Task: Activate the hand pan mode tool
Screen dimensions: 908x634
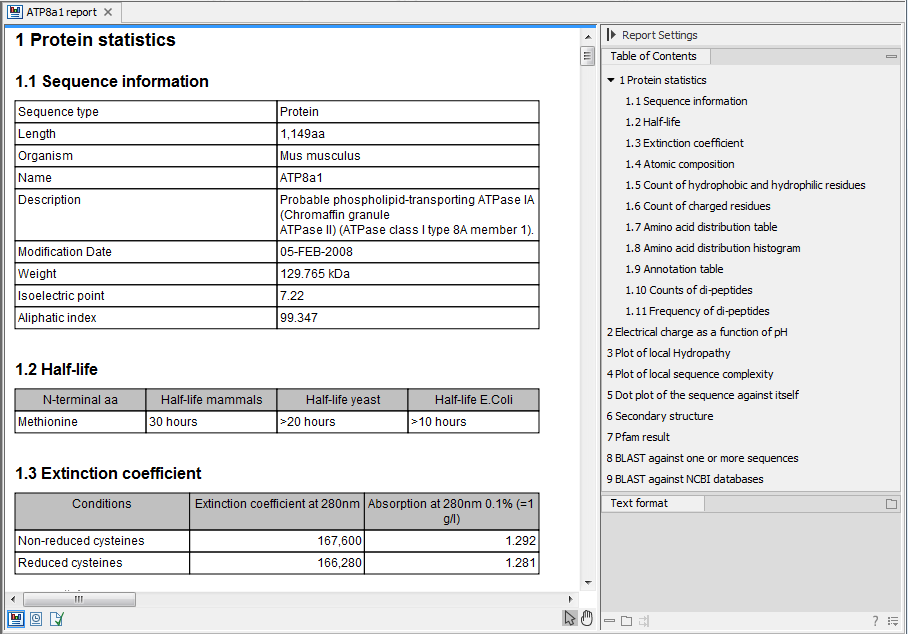Action: pyautogui.click(x=587, y=618)
